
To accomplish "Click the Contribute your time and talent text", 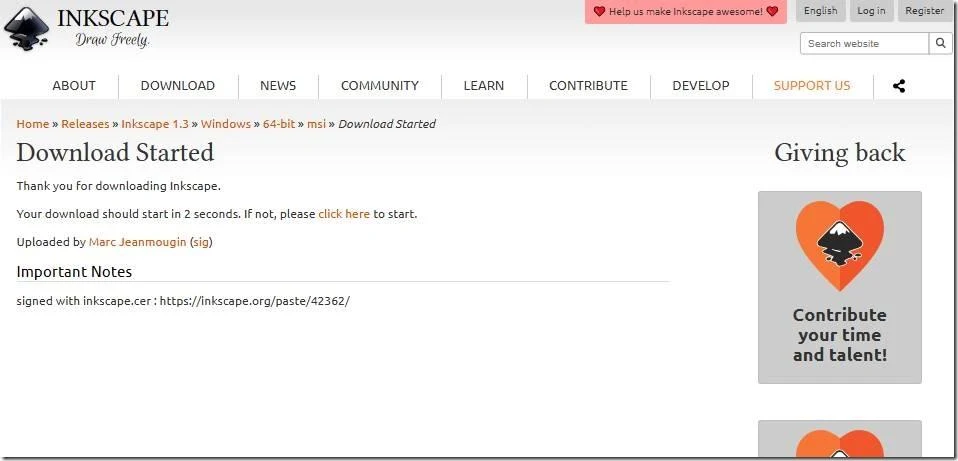I will click(839, 335).
